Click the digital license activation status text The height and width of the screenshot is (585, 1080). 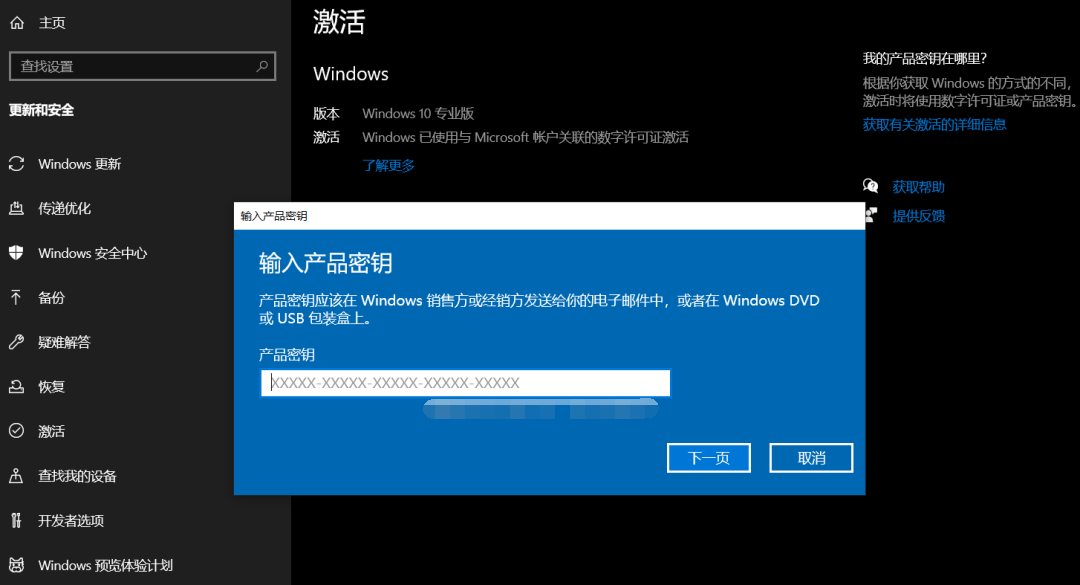pos(526,137)
